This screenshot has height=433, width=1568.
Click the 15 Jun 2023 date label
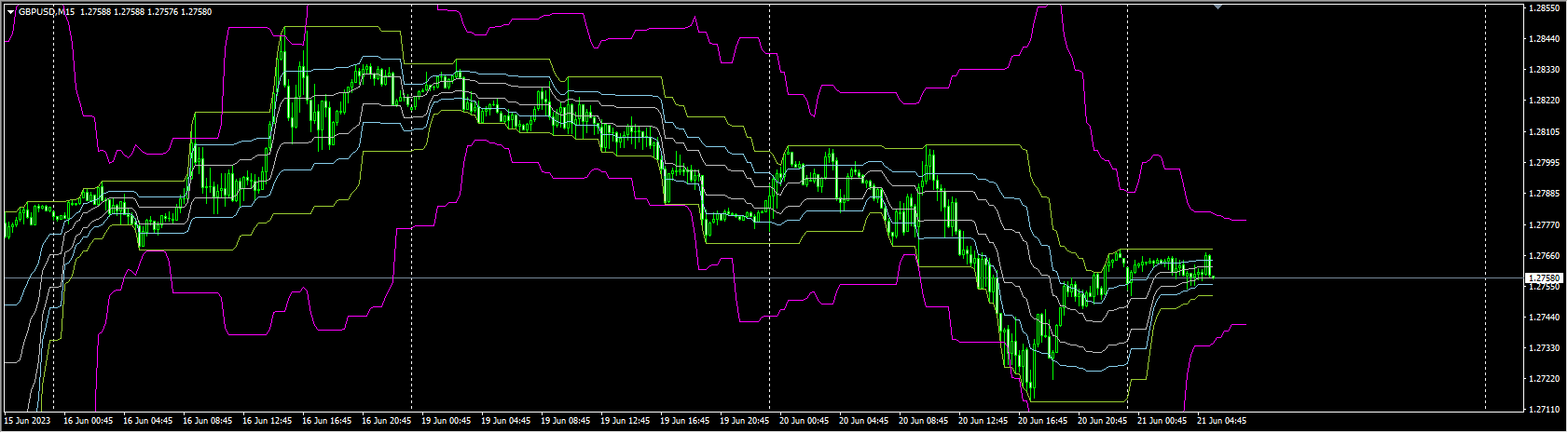tap(28, 421)
